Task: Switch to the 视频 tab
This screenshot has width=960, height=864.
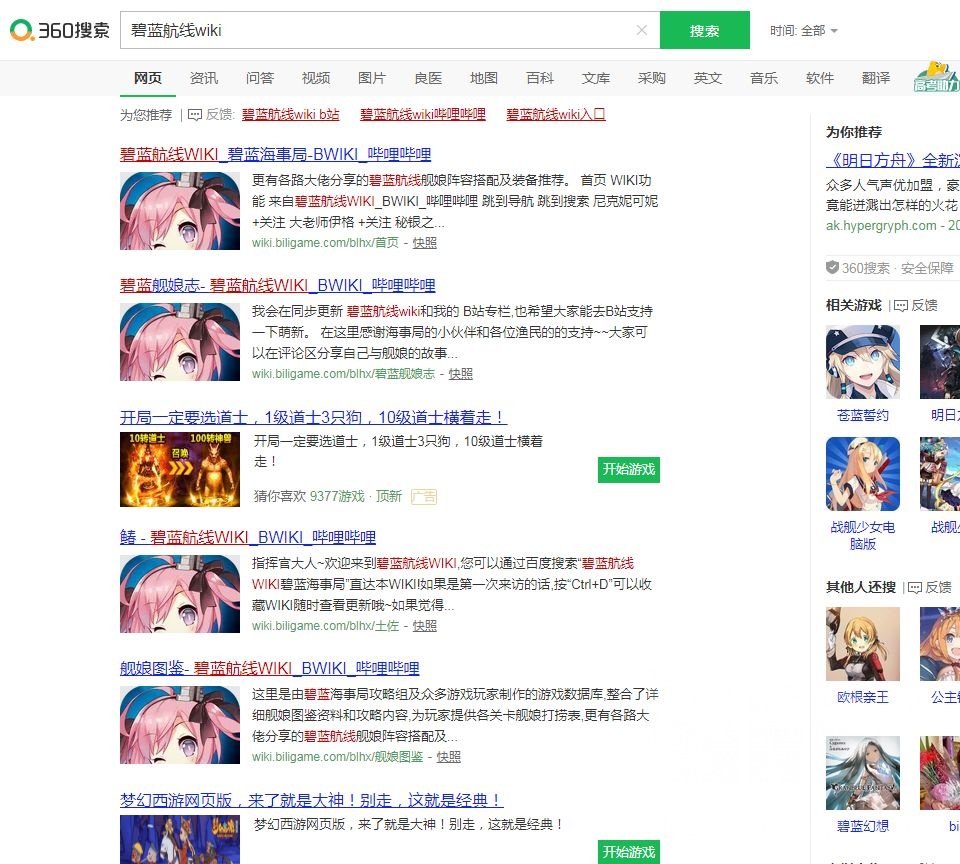Action: (x=316, y=78)
